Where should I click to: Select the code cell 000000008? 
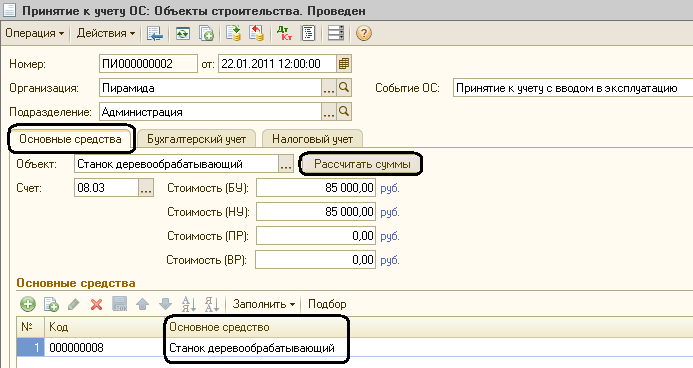click(104, 348)
